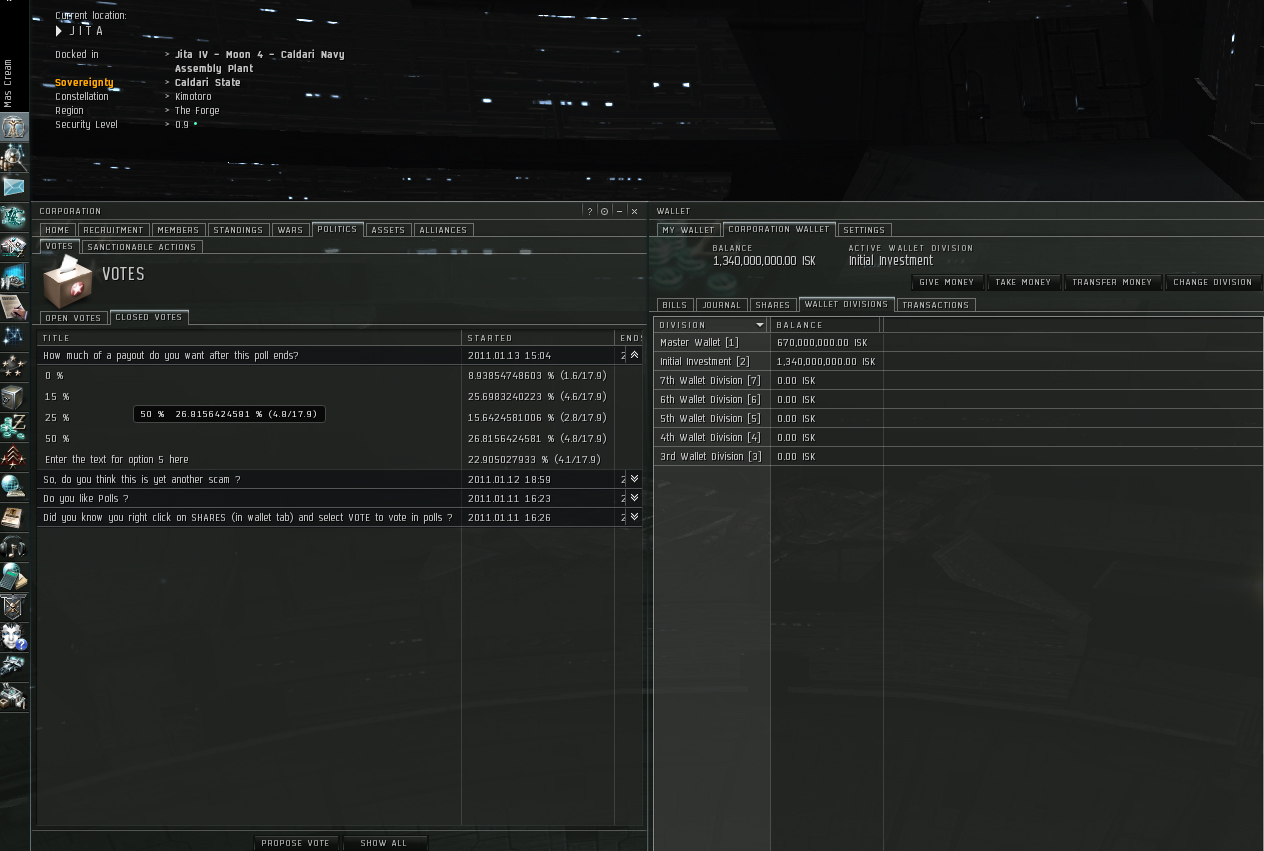Open the wallet Settings tab
The width and height of the screenshot is (1264, 851).
pyautogui.click(x=863, y=230)
